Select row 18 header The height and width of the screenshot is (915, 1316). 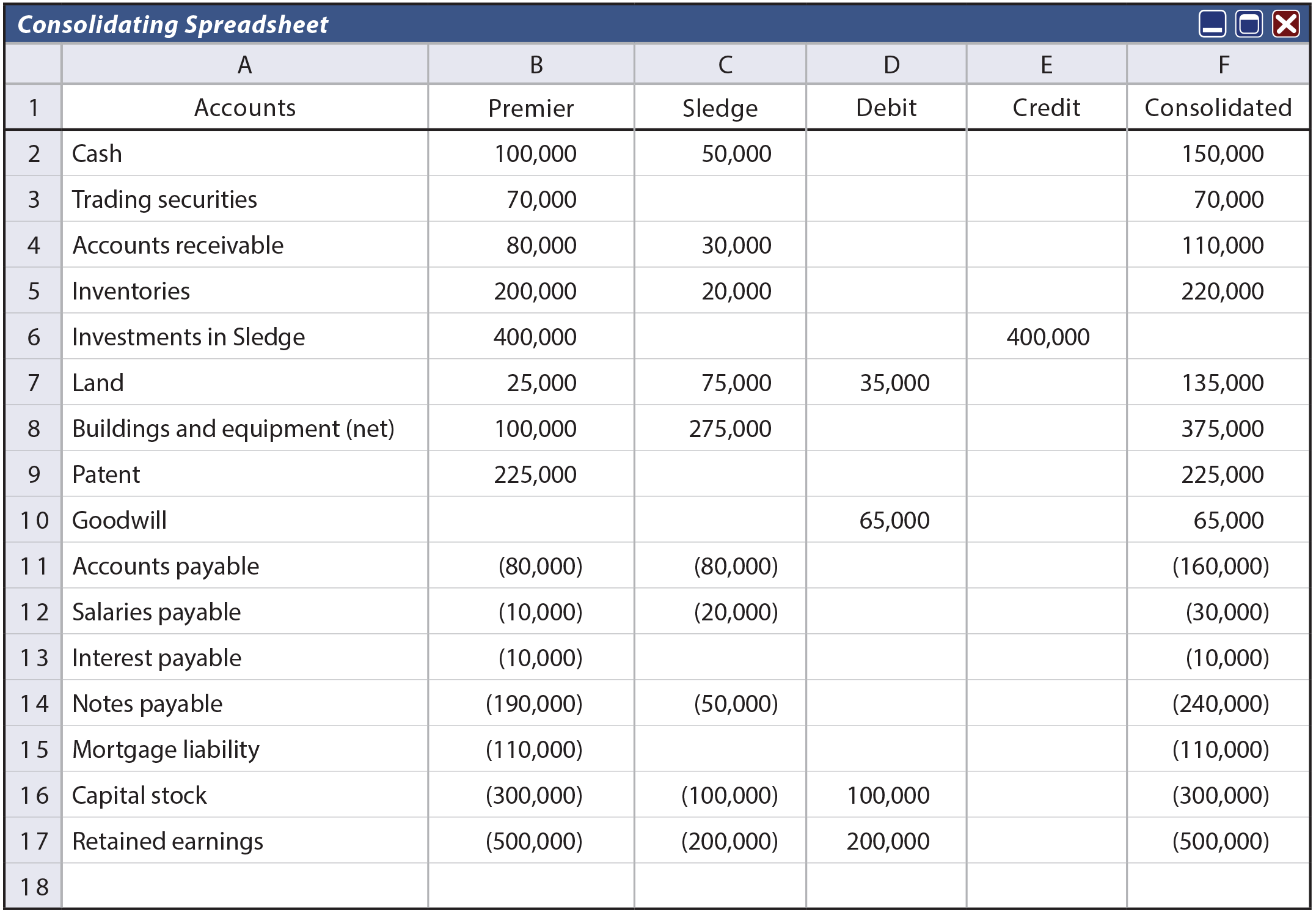34,886
